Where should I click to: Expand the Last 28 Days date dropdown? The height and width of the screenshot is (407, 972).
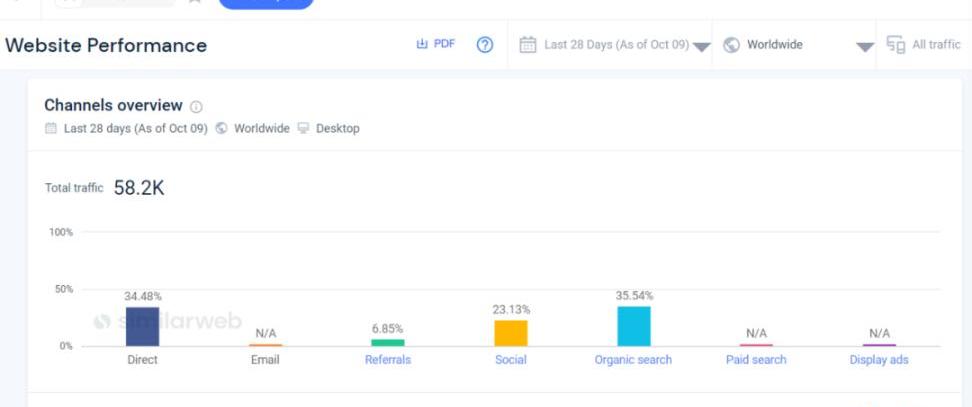(701, 47)
